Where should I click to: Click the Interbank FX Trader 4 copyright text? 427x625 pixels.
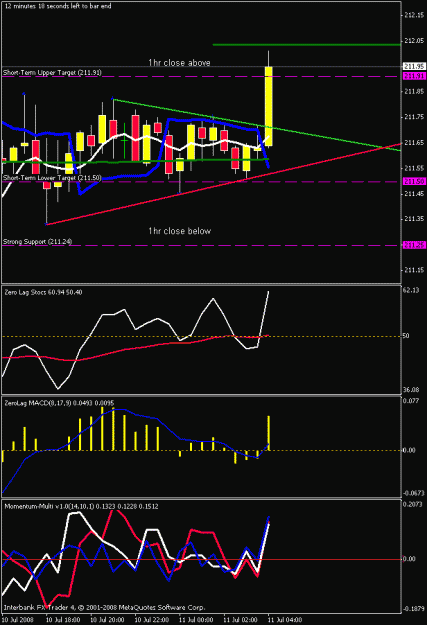[104, 608]
